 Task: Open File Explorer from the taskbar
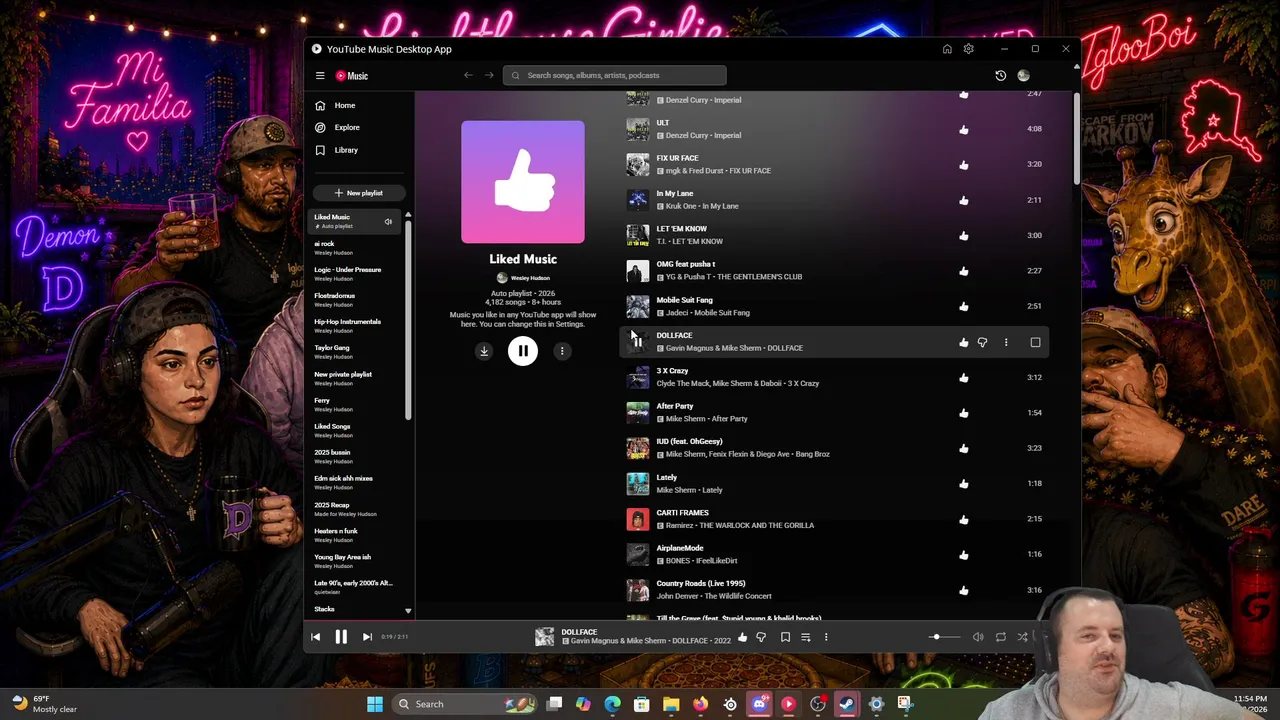671,704
